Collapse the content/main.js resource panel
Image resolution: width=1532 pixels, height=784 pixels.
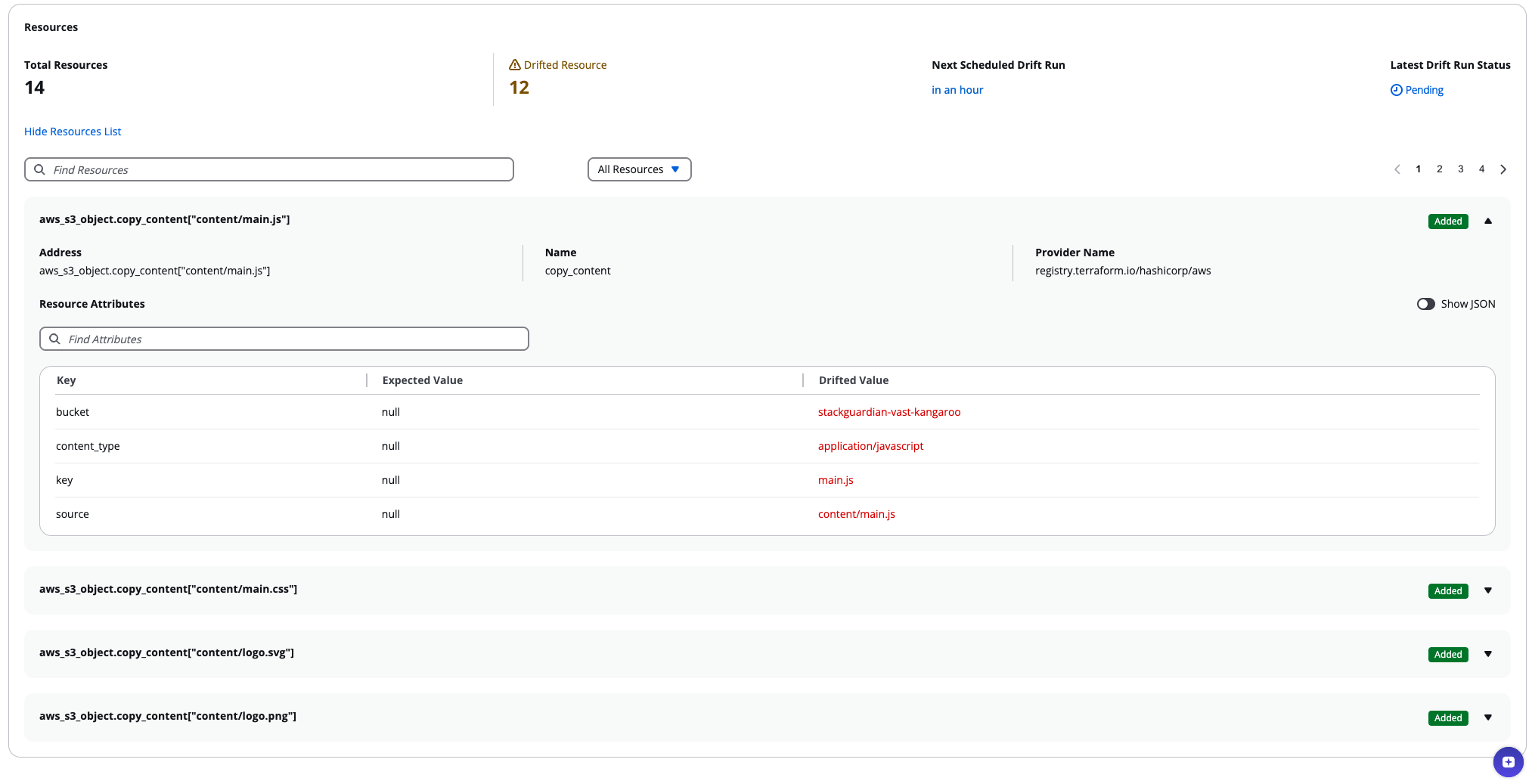(x=1487, y=221)
